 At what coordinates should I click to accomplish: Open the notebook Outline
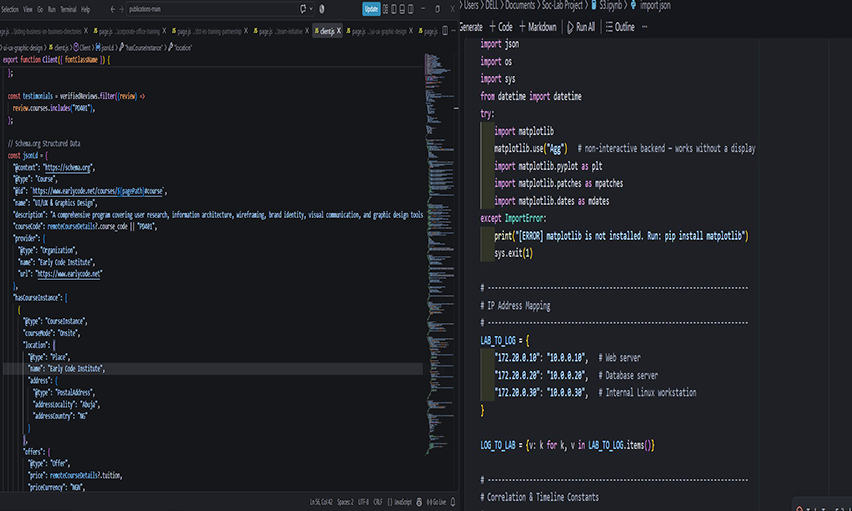(x=620, y=27)
